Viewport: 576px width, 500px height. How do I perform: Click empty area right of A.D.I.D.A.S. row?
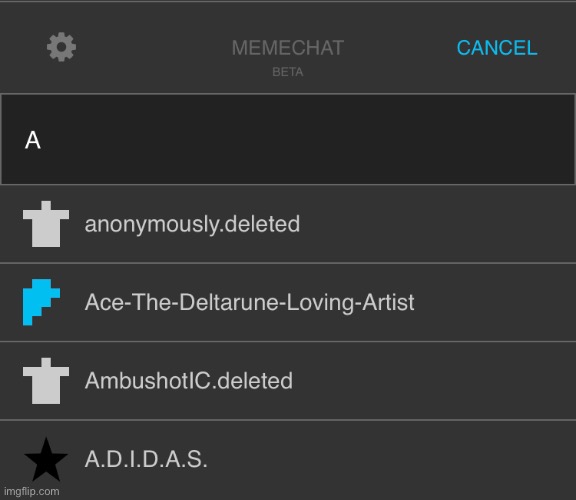pos(392,459)
